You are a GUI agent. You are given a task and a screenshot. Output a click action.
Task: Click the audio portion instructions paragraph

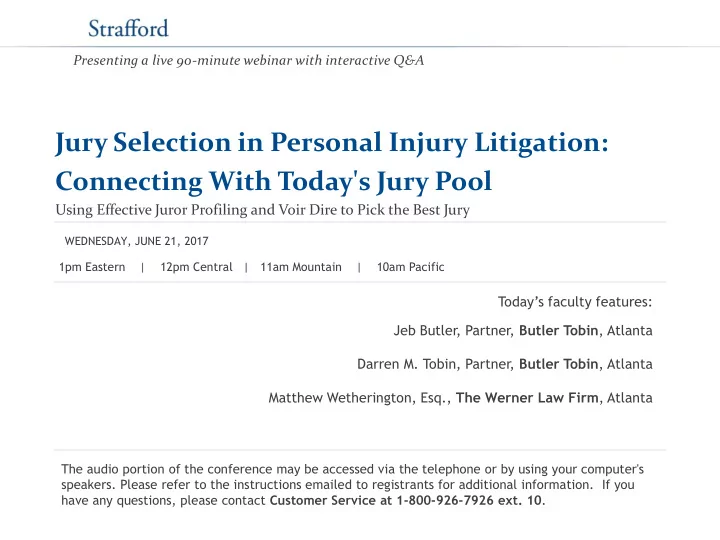pos(352,484)
